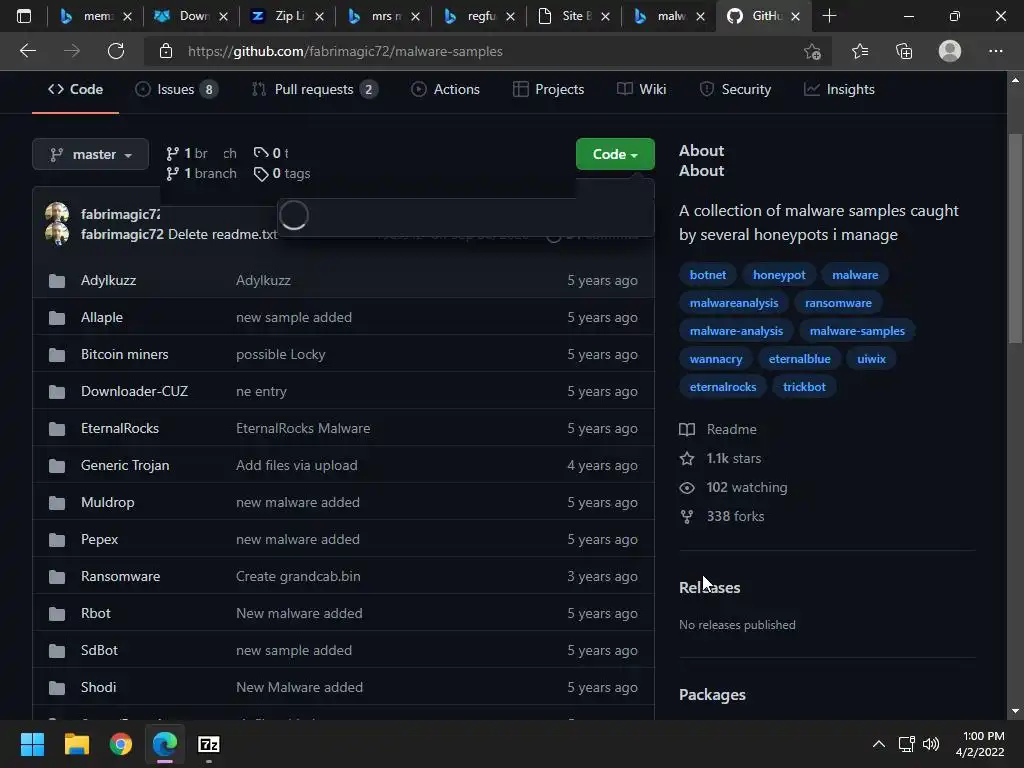
Task: Click the uiwix topic tag
Action: click(x=871, y=359)
